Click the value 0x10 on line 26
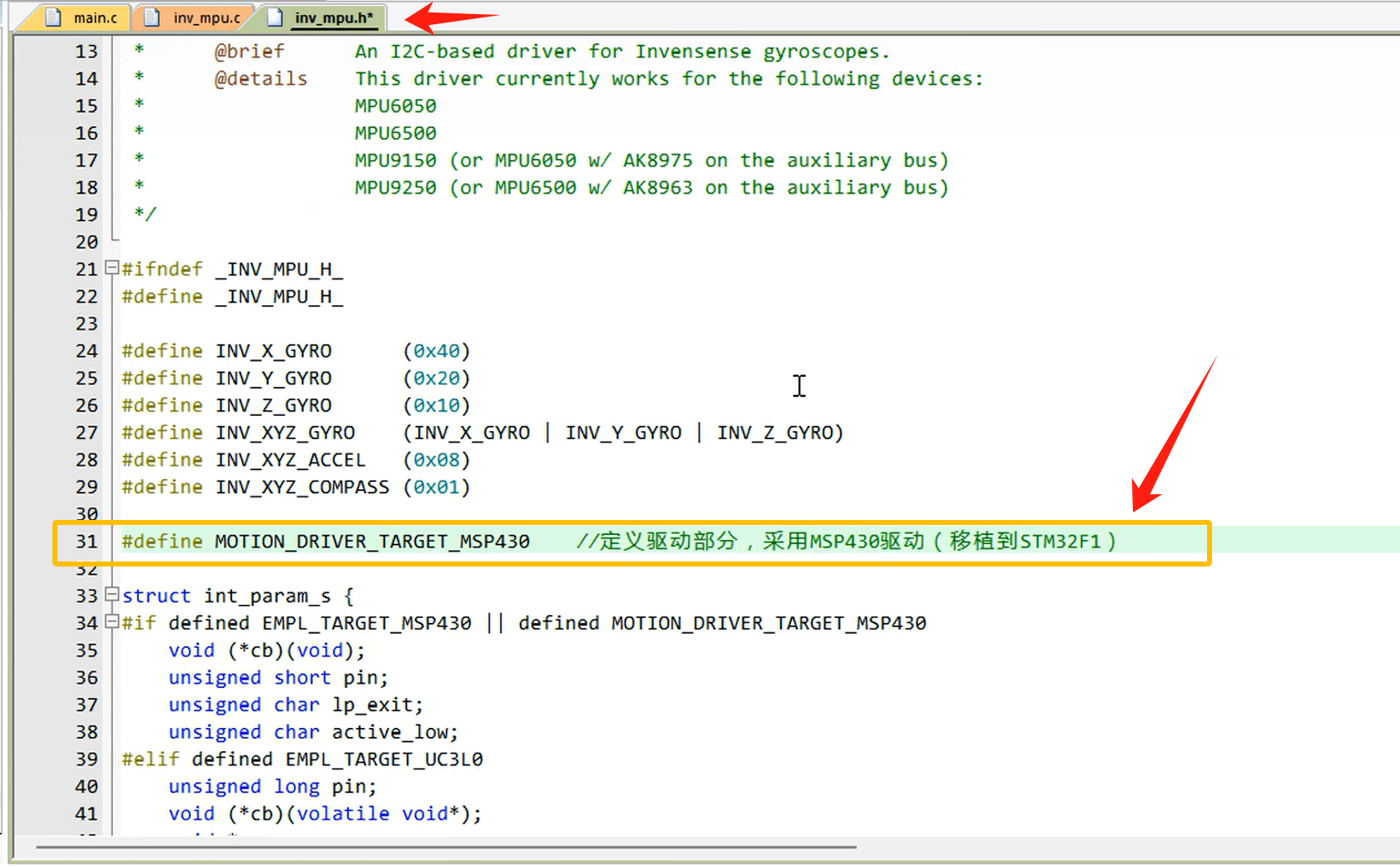1400x866 pixels. [x=437, y=405]
